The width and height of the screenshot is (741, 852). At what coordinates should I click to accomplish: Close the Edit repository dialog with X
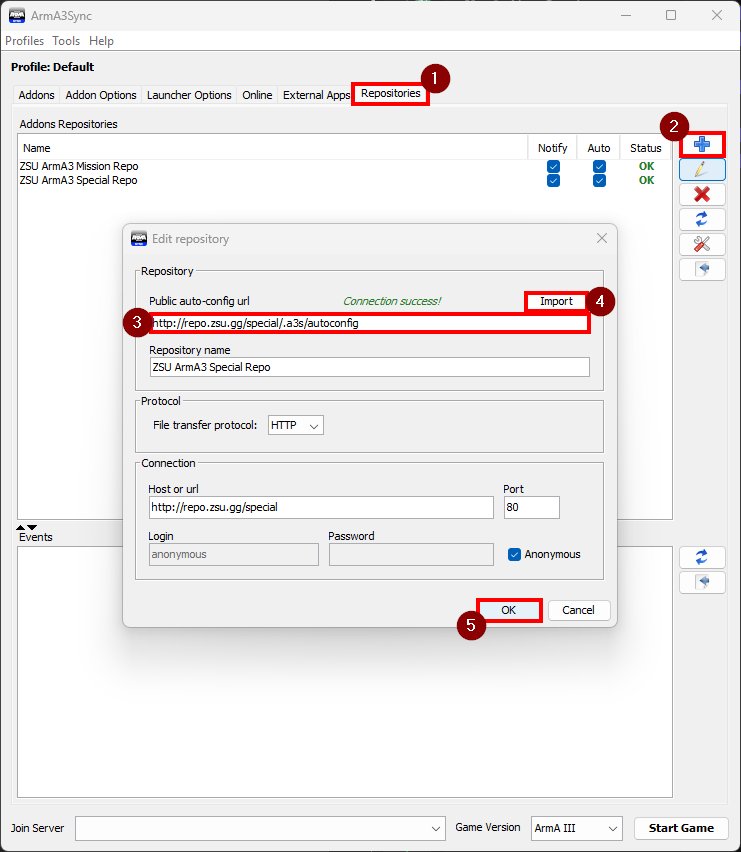602,238
